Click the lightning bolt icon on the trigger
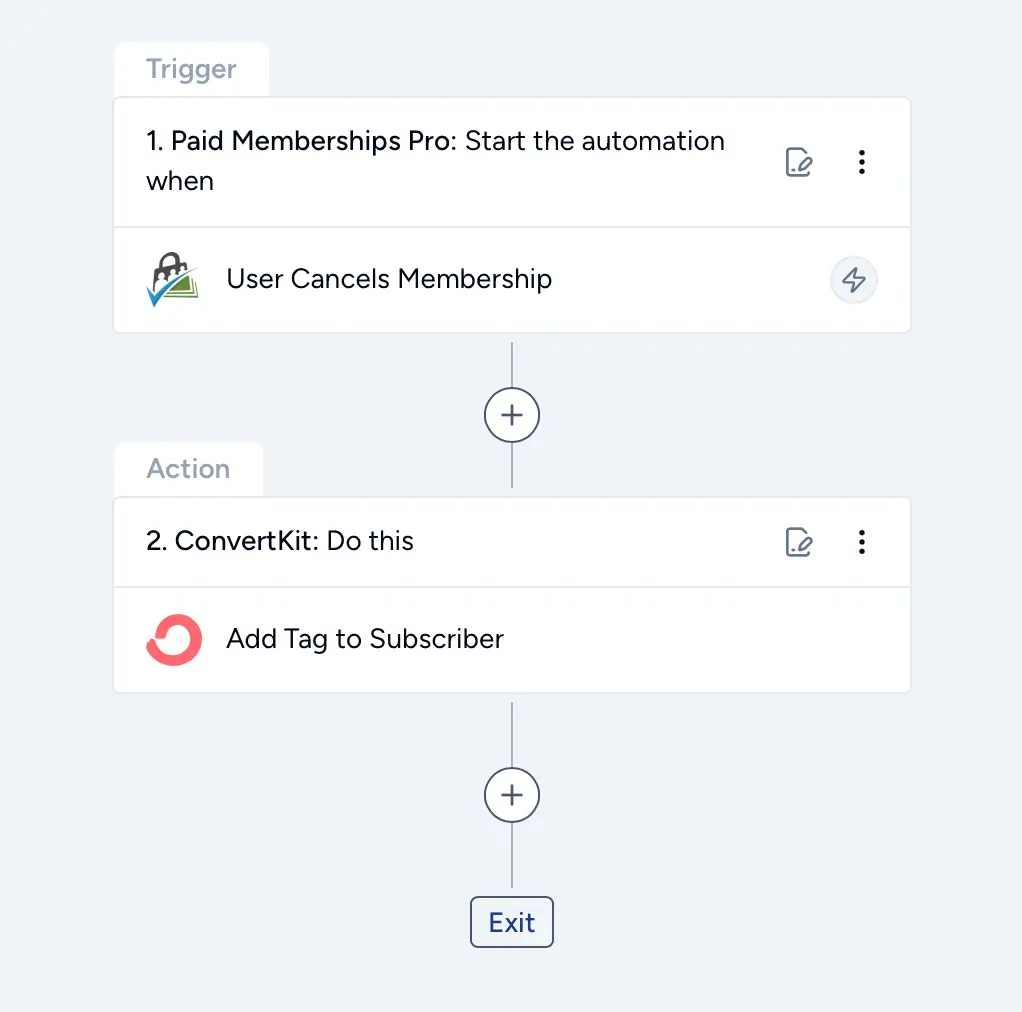The height and width of the screenshot is (1012, 1022). pos(853,280)
